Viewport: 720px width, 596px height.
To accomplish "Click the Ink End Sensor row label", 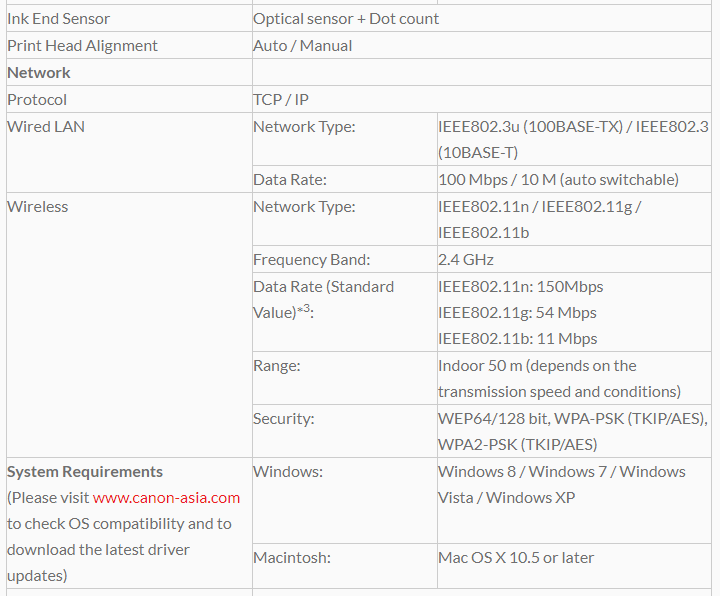I will (x=58, y=18).
